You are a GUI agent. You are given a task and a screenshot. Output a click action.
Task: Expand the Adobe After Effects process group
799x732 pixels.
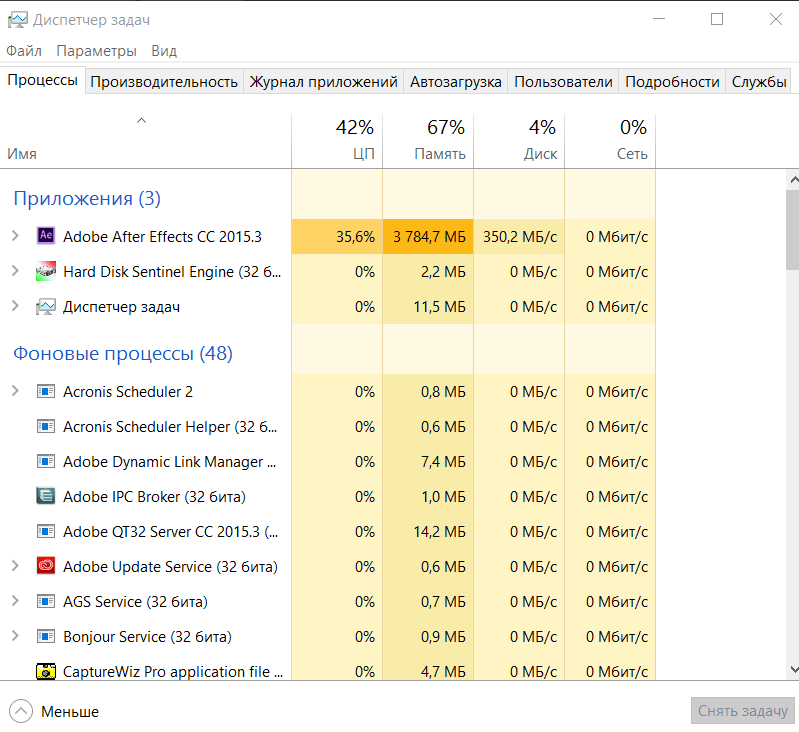pyautogui.click(x=15, y=237)
